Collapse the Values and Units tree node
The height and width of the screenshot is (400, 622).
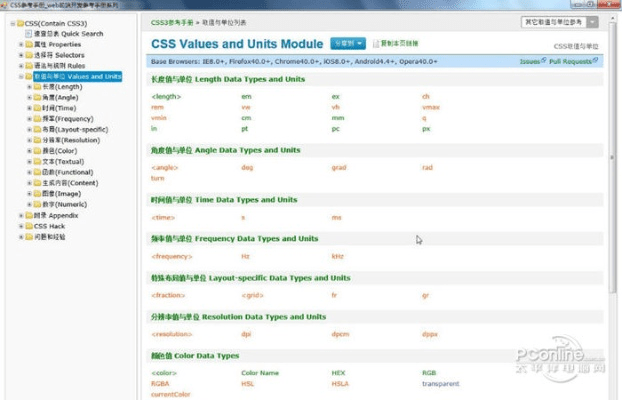pos(19,76)
